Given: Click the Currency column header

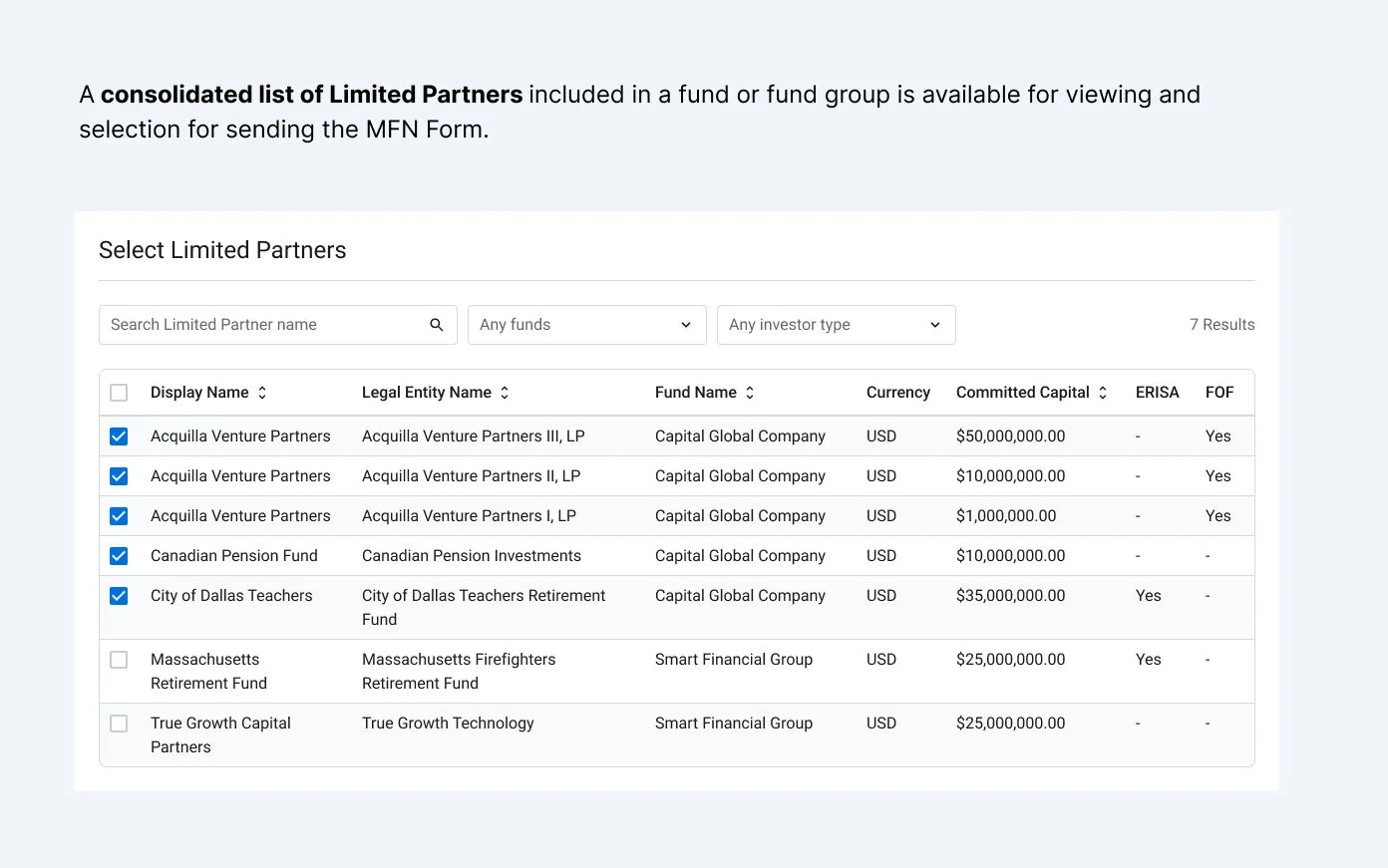Looking at the screenshot, I should coord(897,393).
